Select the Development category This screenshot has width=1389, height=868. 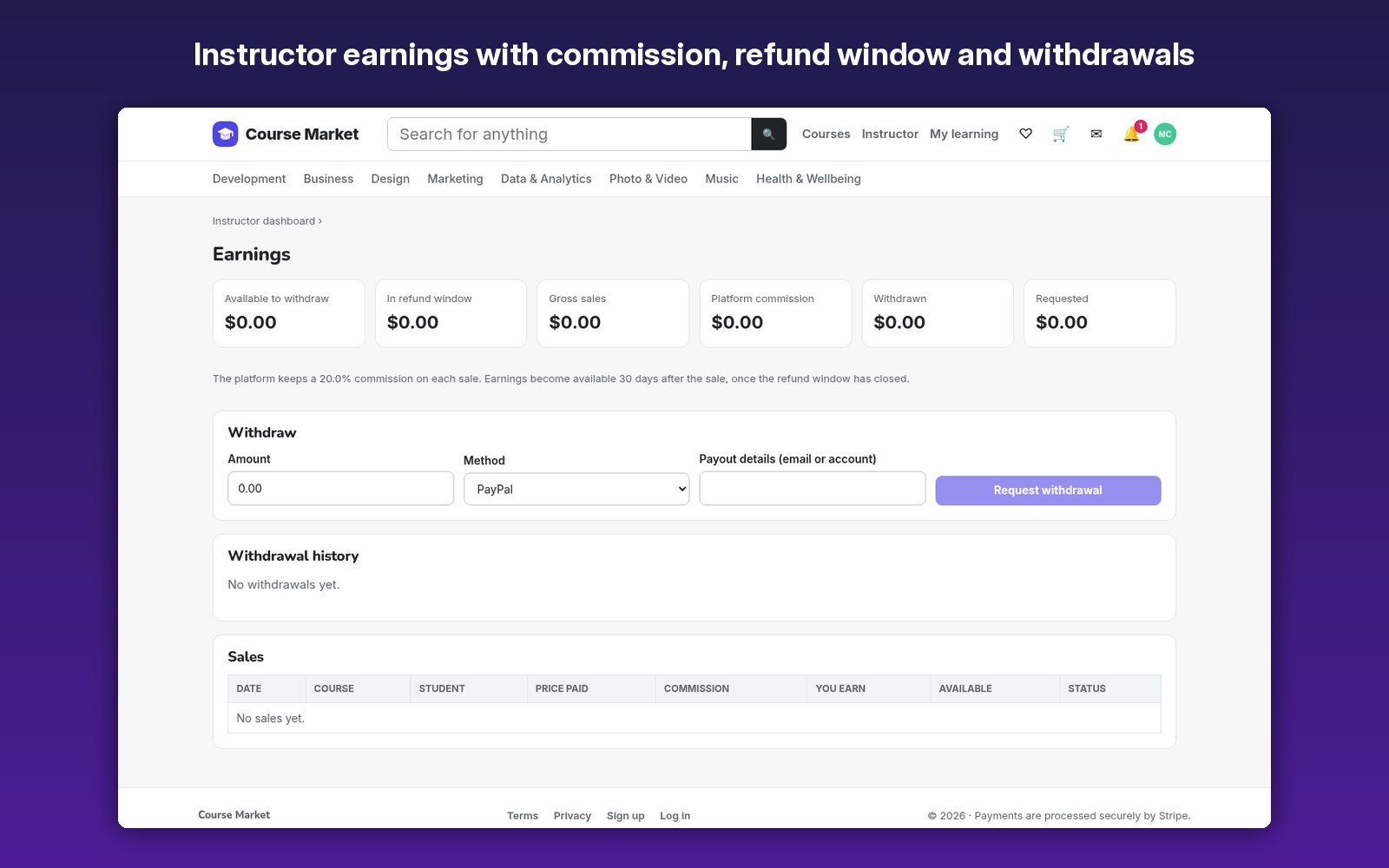[x=249, y=179]
